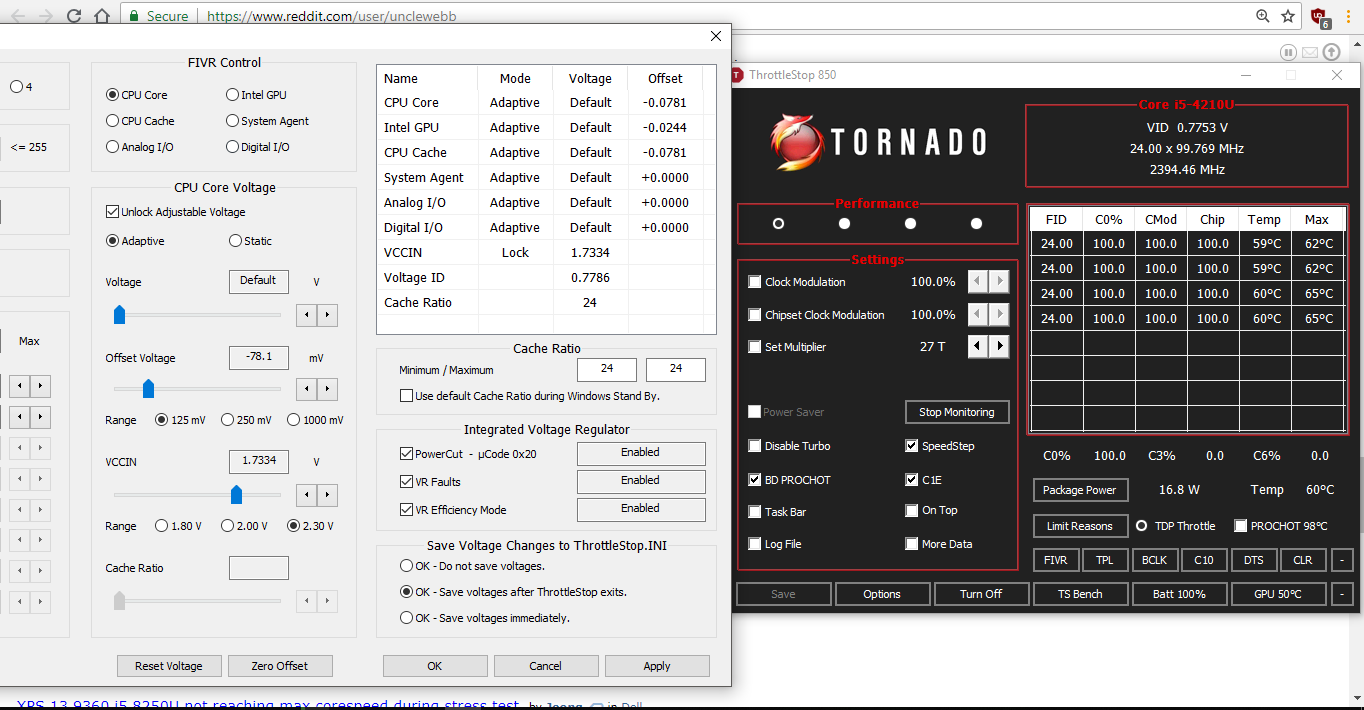Click the Voltage slider handle
1364x710 pixels.
click(119, 315)
